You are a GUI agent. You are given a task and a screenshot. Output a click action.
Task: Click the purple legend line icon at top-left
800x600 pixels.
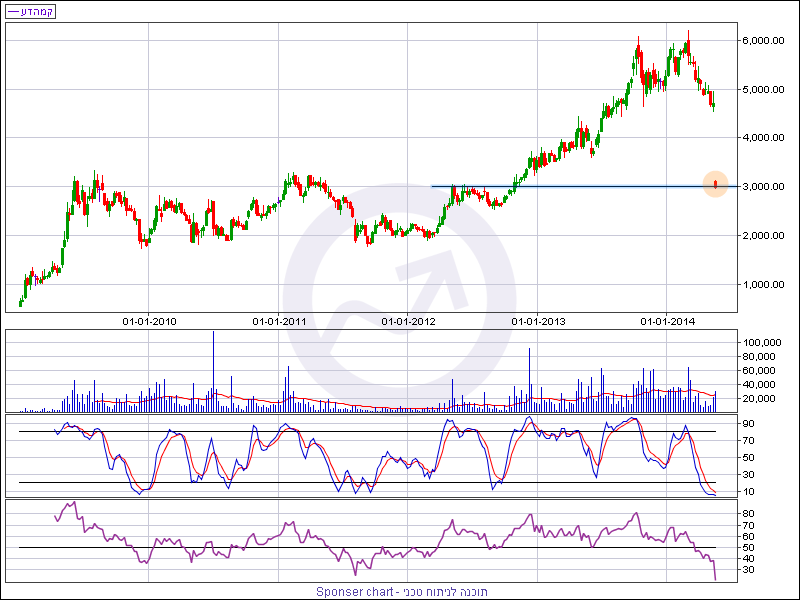coord(13,12)
